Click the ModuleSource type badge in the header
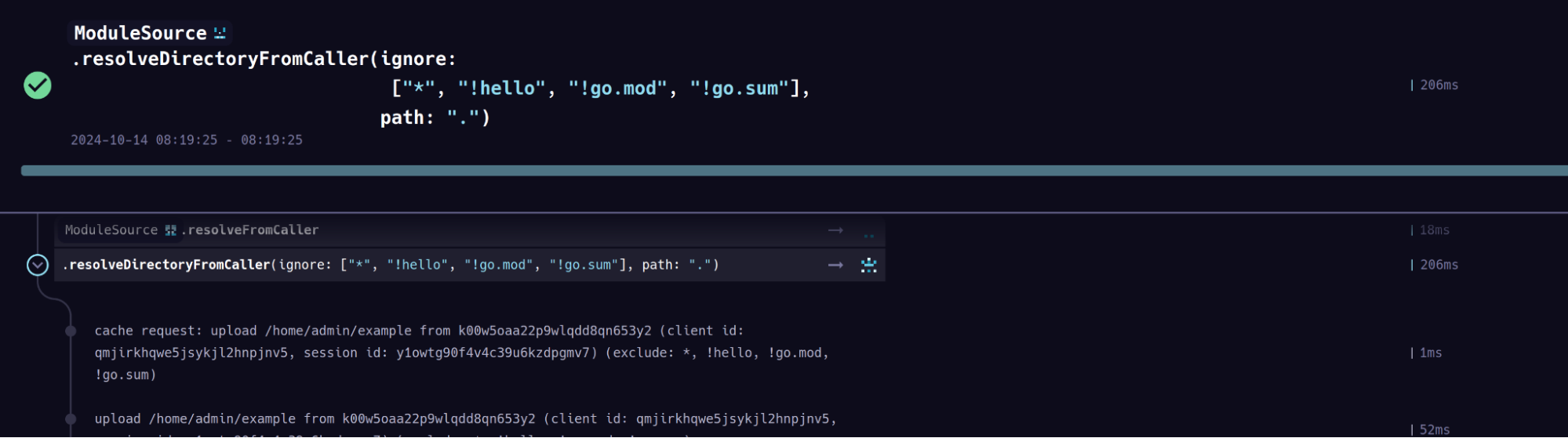The image size is (1568, 438). click(149, 33)
